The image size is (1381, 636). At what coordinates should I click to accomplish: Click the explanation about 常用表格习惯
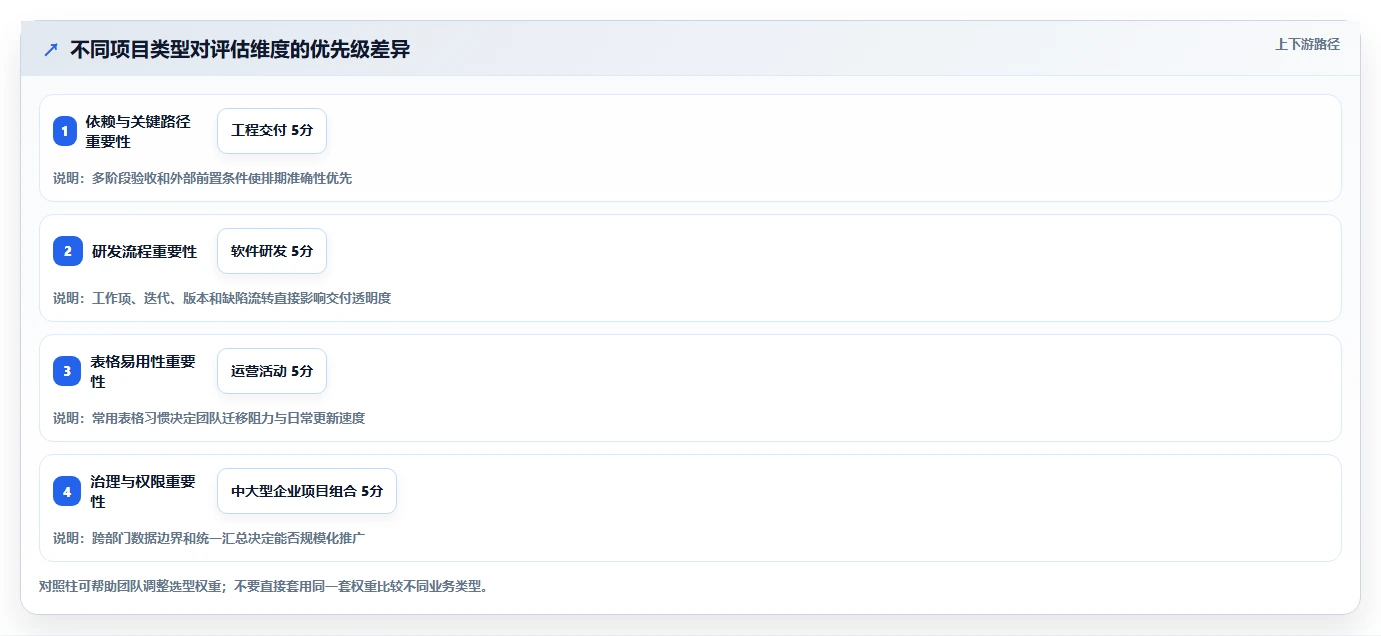tap(209, 418)
